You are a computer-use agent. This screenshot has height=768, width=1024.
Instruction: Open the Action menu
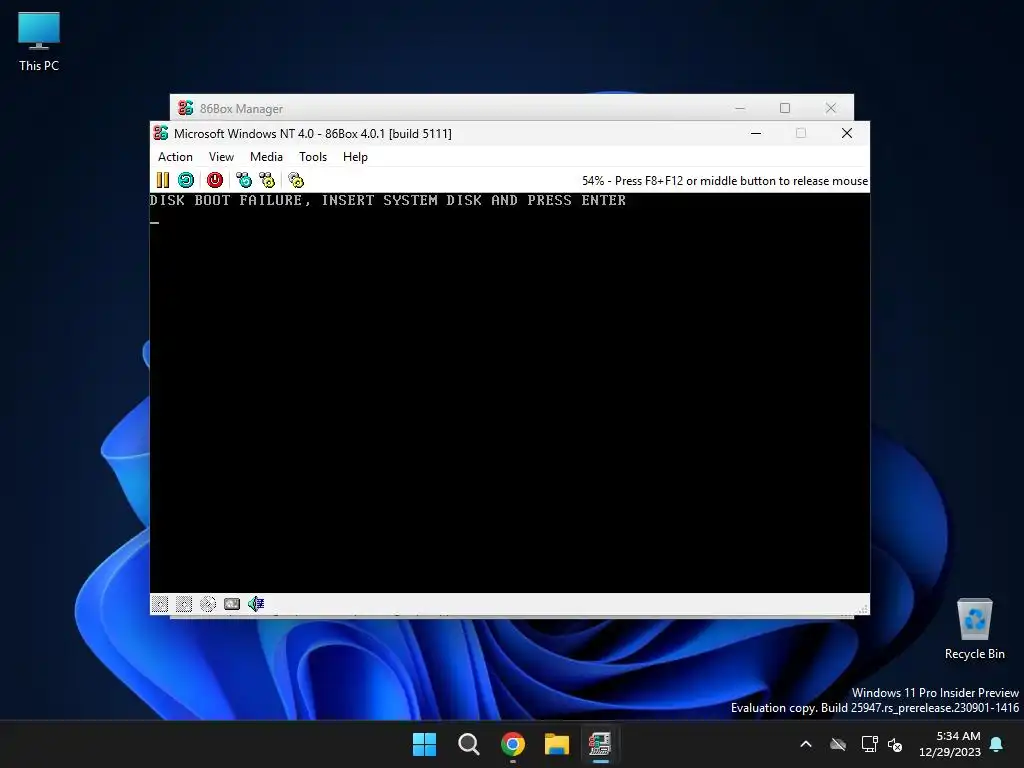pyautogui.click(x=175, y=157)
